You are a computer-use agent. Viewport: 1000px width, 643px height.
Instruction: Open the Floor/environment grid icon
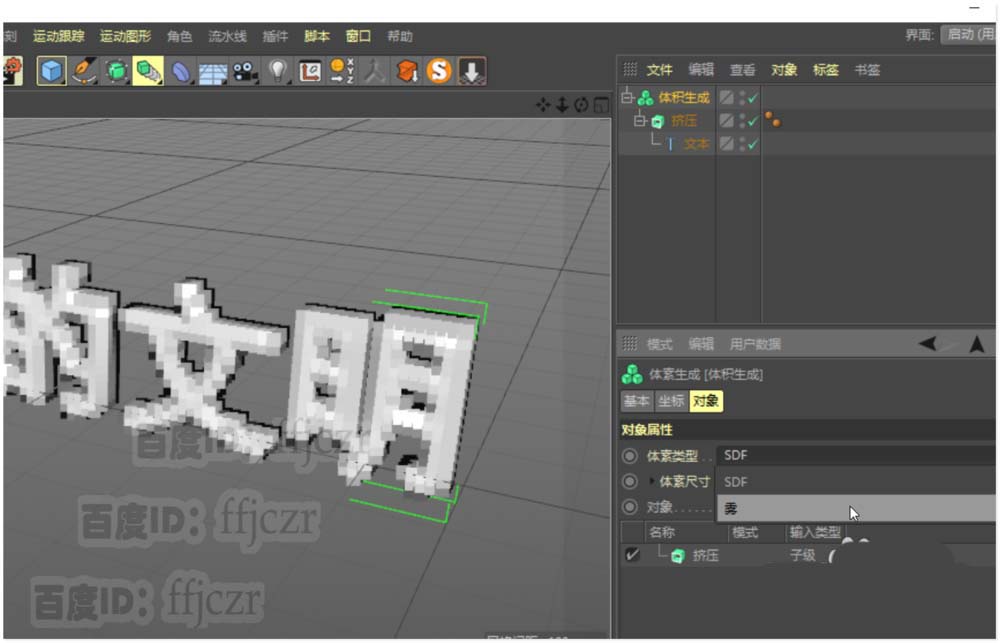213,71
